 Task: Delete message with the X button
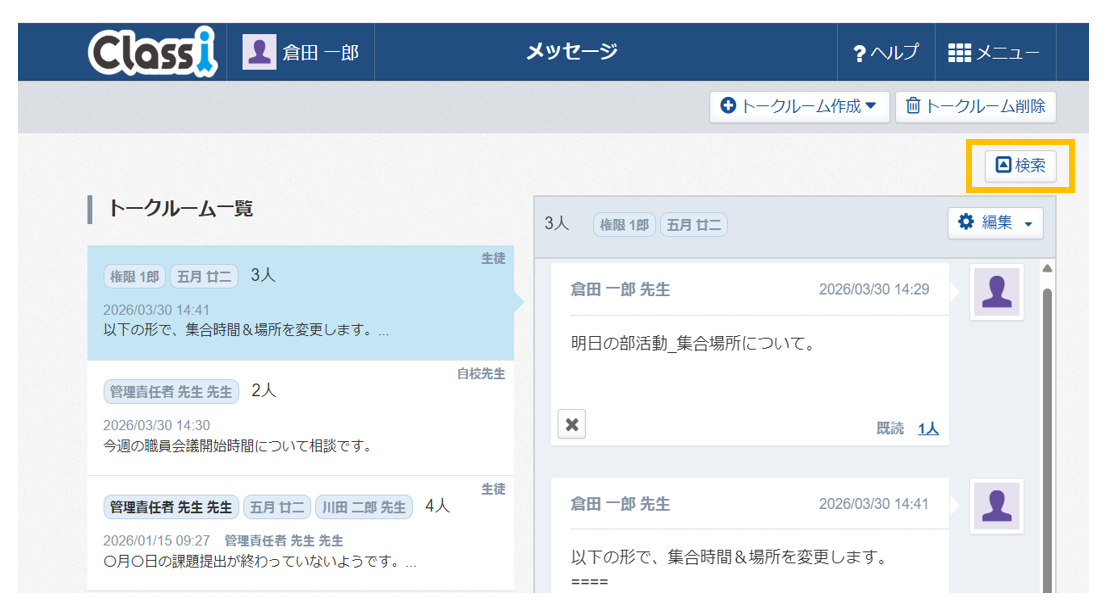(571, 424)
